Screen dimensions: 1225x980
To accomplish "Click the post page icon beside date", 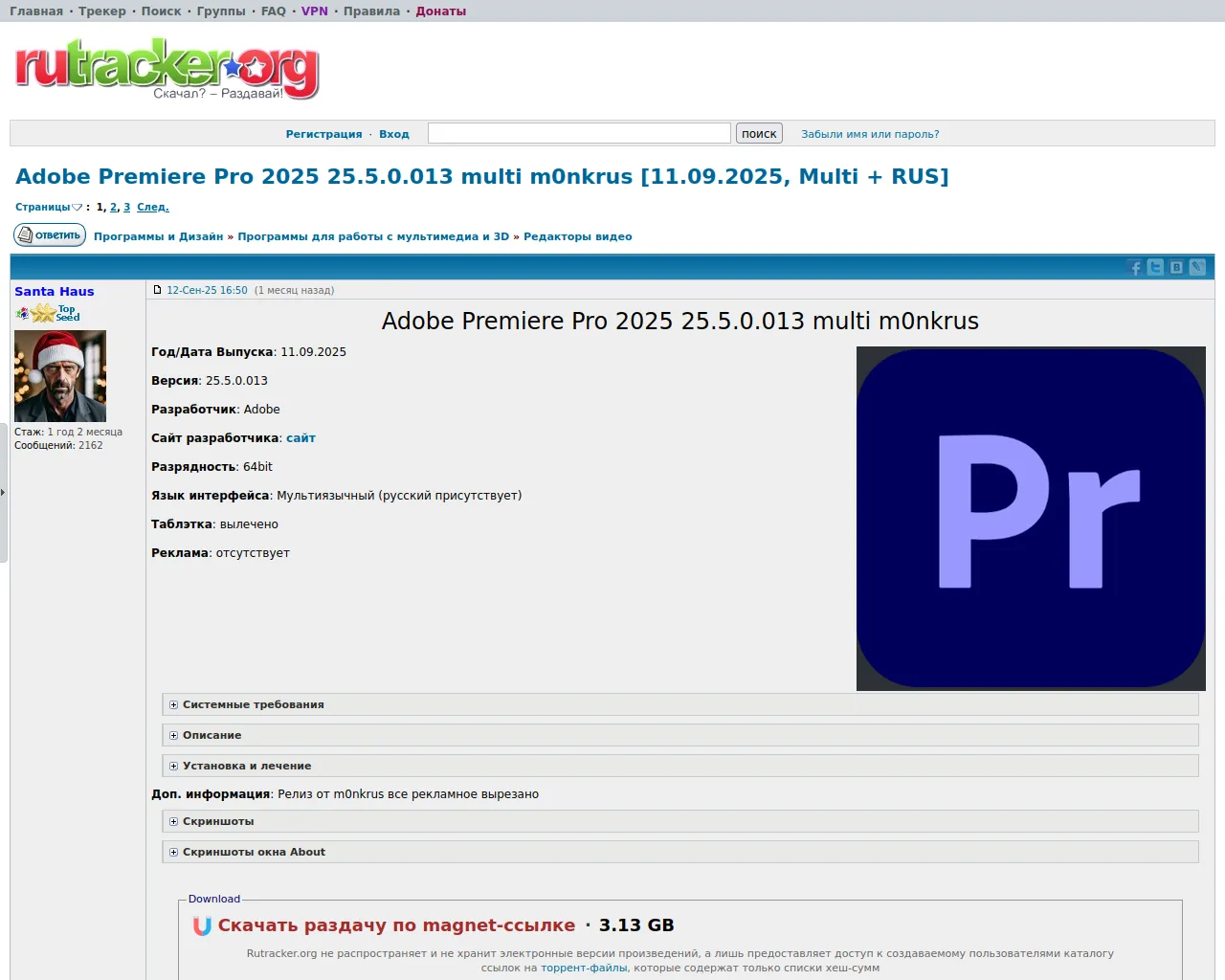I will click(x=158, y=290).
